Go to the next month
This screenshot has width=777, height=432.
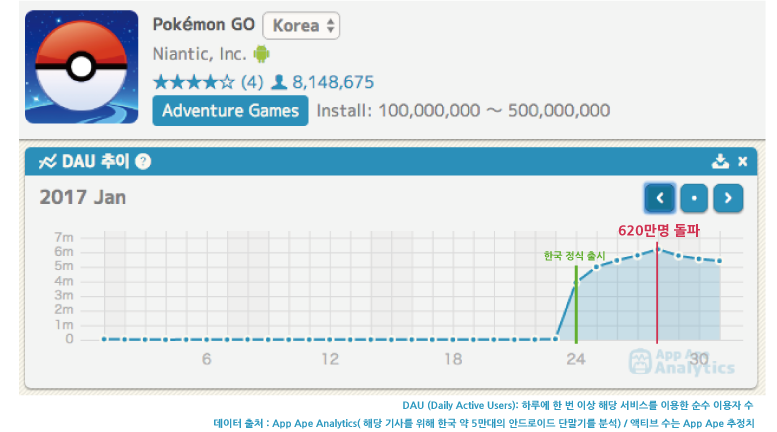(728, 198)
